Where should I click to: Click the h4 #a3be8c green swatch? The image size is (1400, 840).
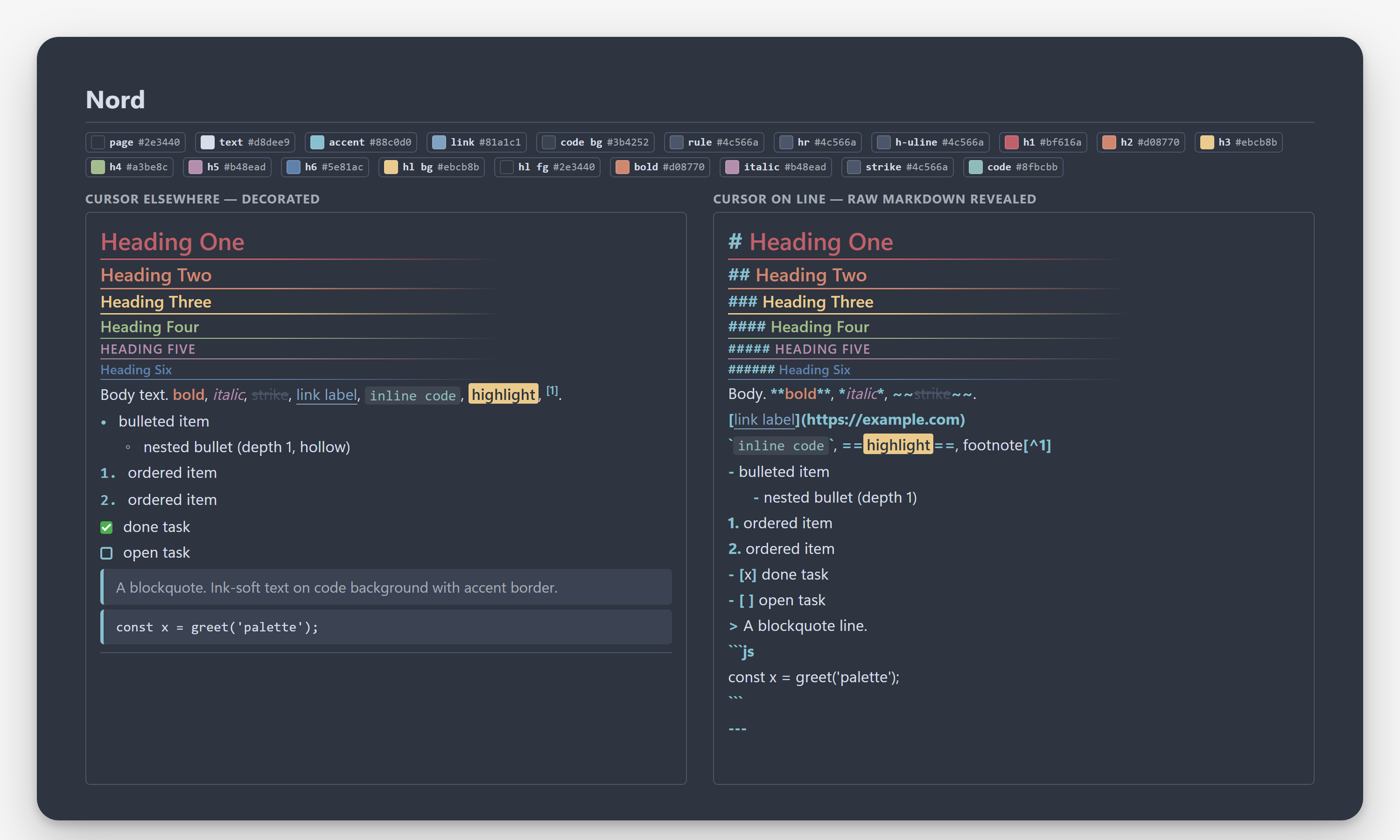click(130, 167)
